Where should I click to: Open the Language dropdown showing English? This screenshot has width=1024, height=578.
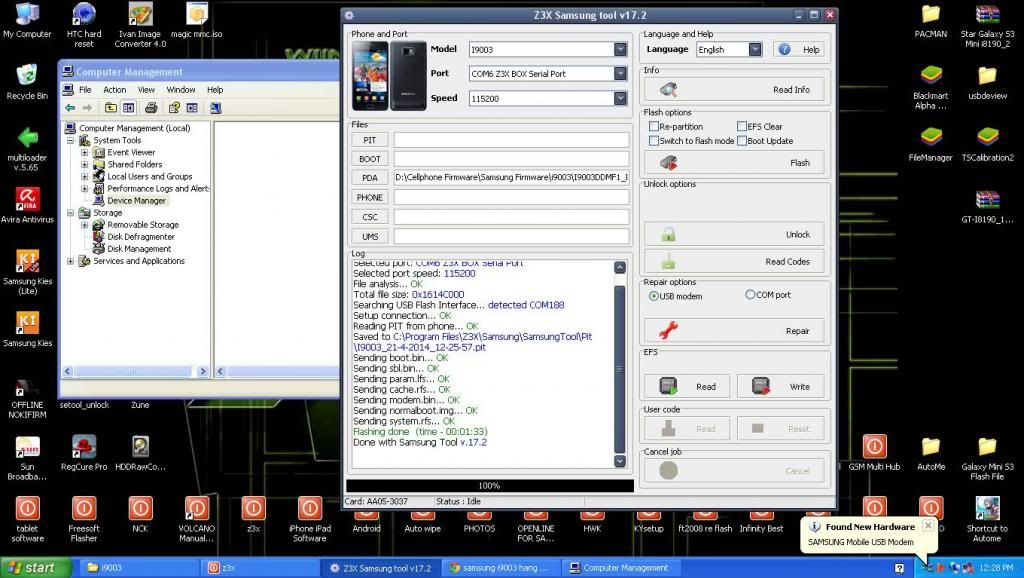pos(754,49)
